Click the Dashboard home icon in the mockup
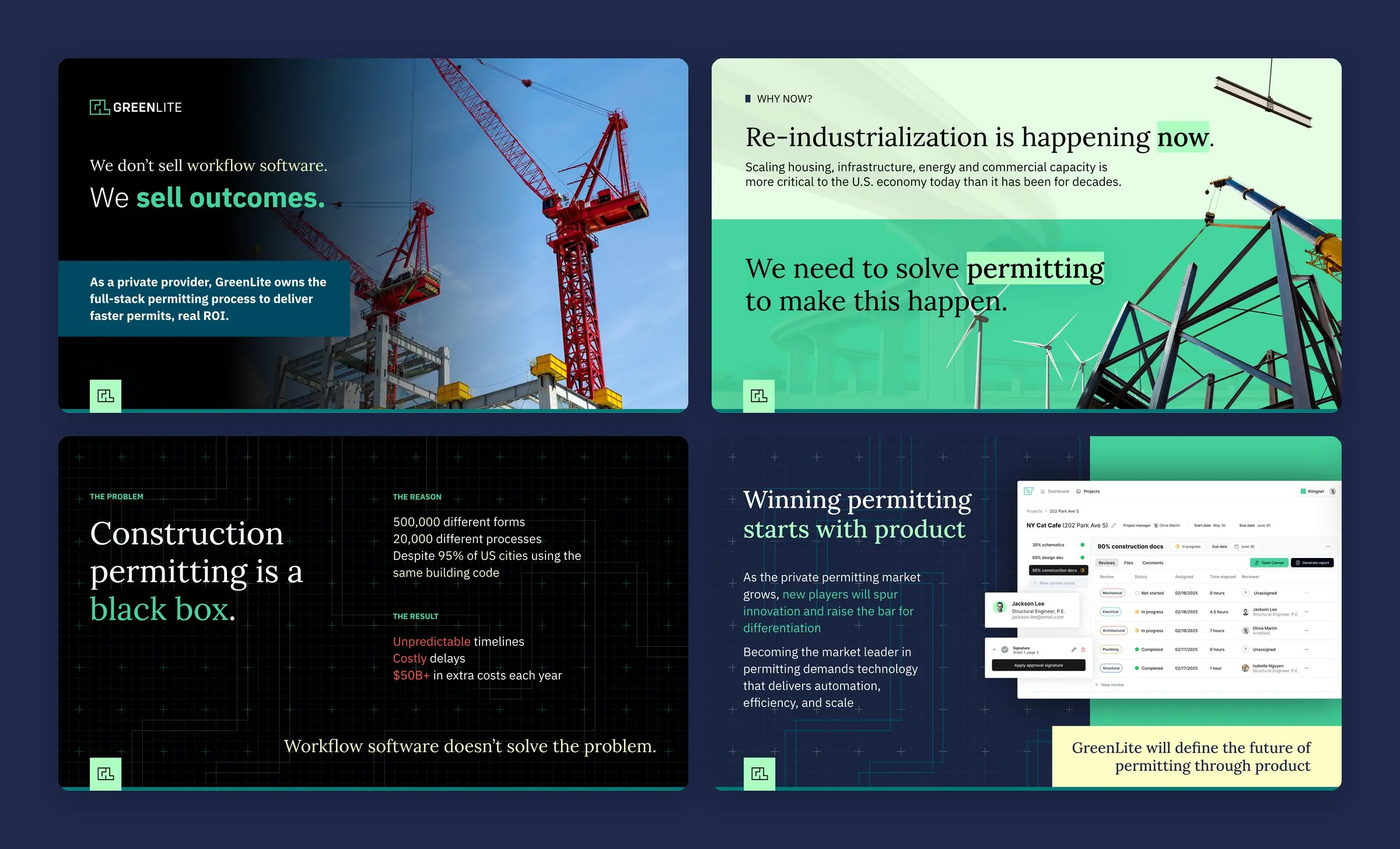This screenshot has width=1400, height=849. 1042,492
